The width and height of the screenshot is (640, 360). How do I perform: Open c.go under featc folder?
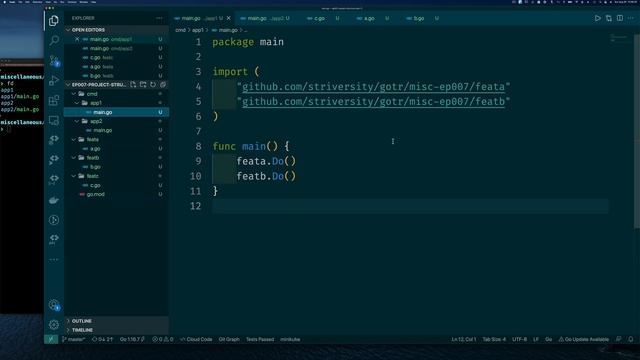[x=95, y=185]
